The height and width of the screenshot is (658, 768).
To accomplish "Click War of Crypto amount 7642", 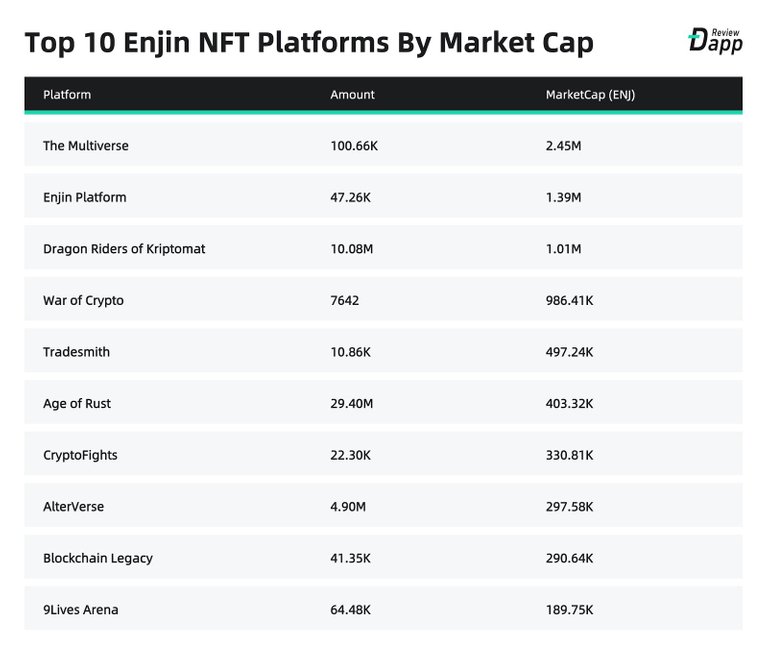I will [x=346, y=300].
